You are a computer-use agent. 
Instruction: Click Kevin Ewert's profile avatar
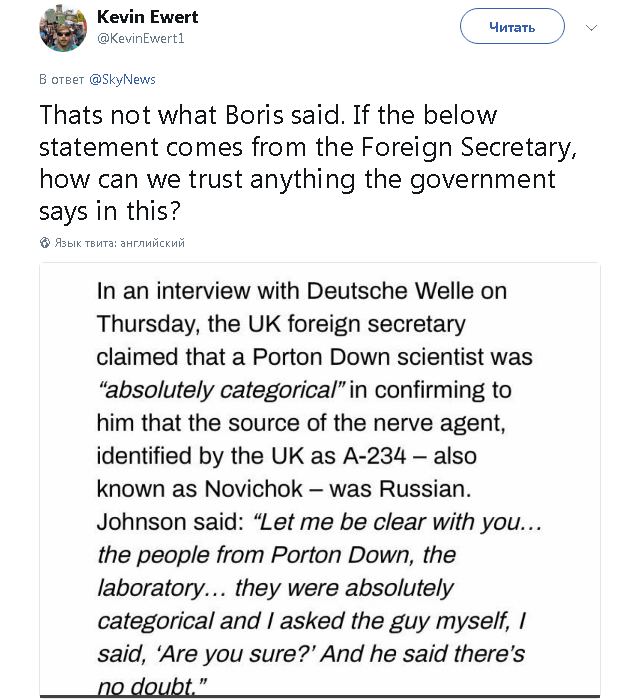[63, 27]
